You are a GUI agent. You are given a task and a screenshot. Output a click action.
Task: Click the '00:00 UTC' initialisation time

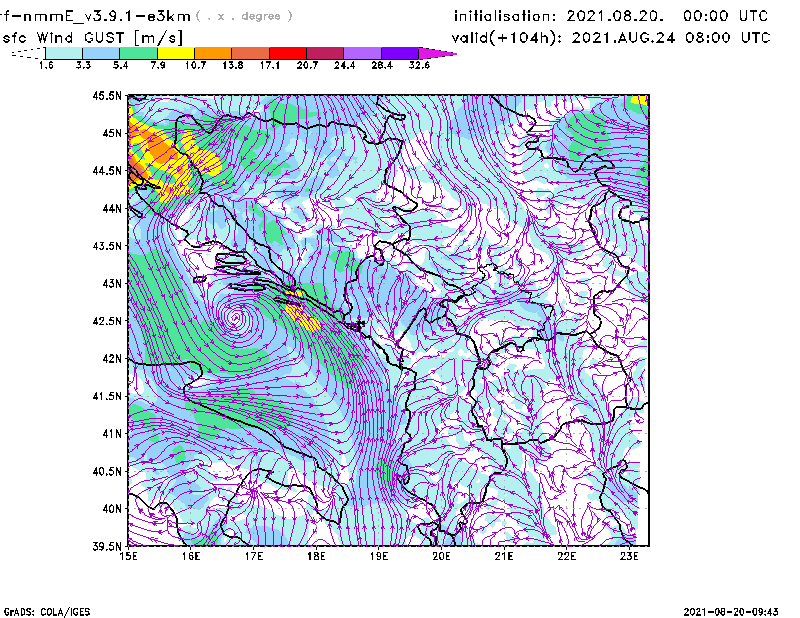pos(726,16)
